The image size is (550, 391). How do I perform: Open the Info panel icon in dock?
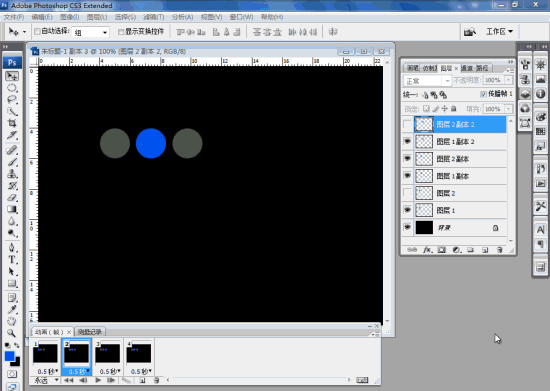[x=541, y=94]
